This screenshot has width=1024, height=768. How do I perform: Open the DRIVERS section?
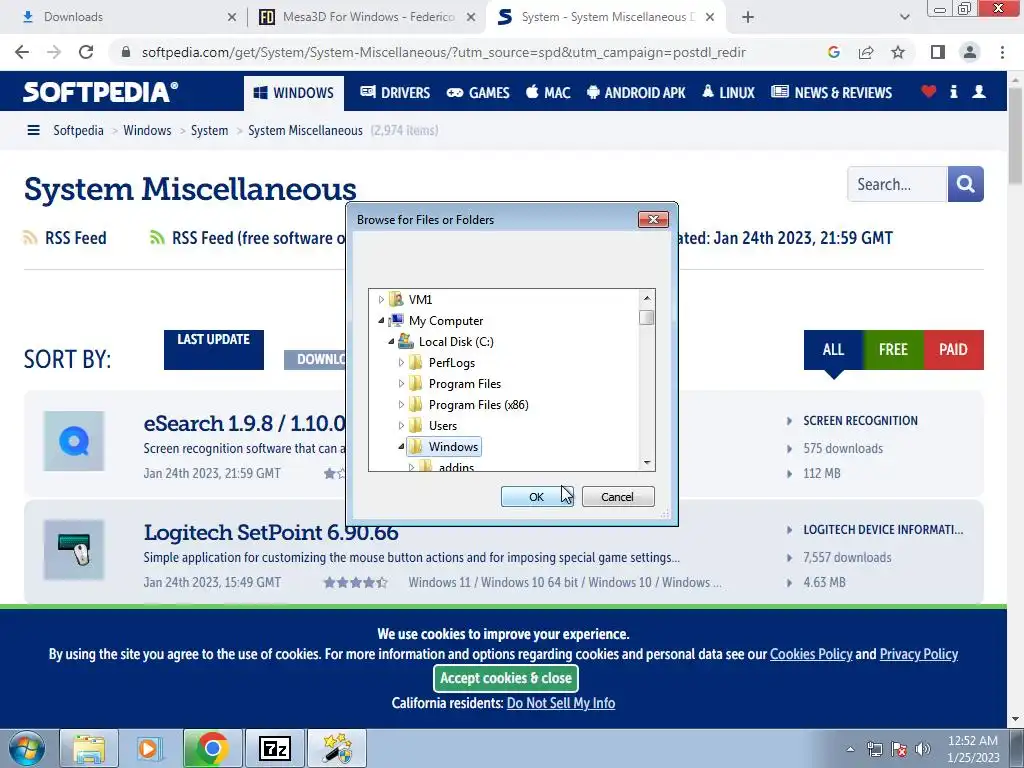click(395, 93)
